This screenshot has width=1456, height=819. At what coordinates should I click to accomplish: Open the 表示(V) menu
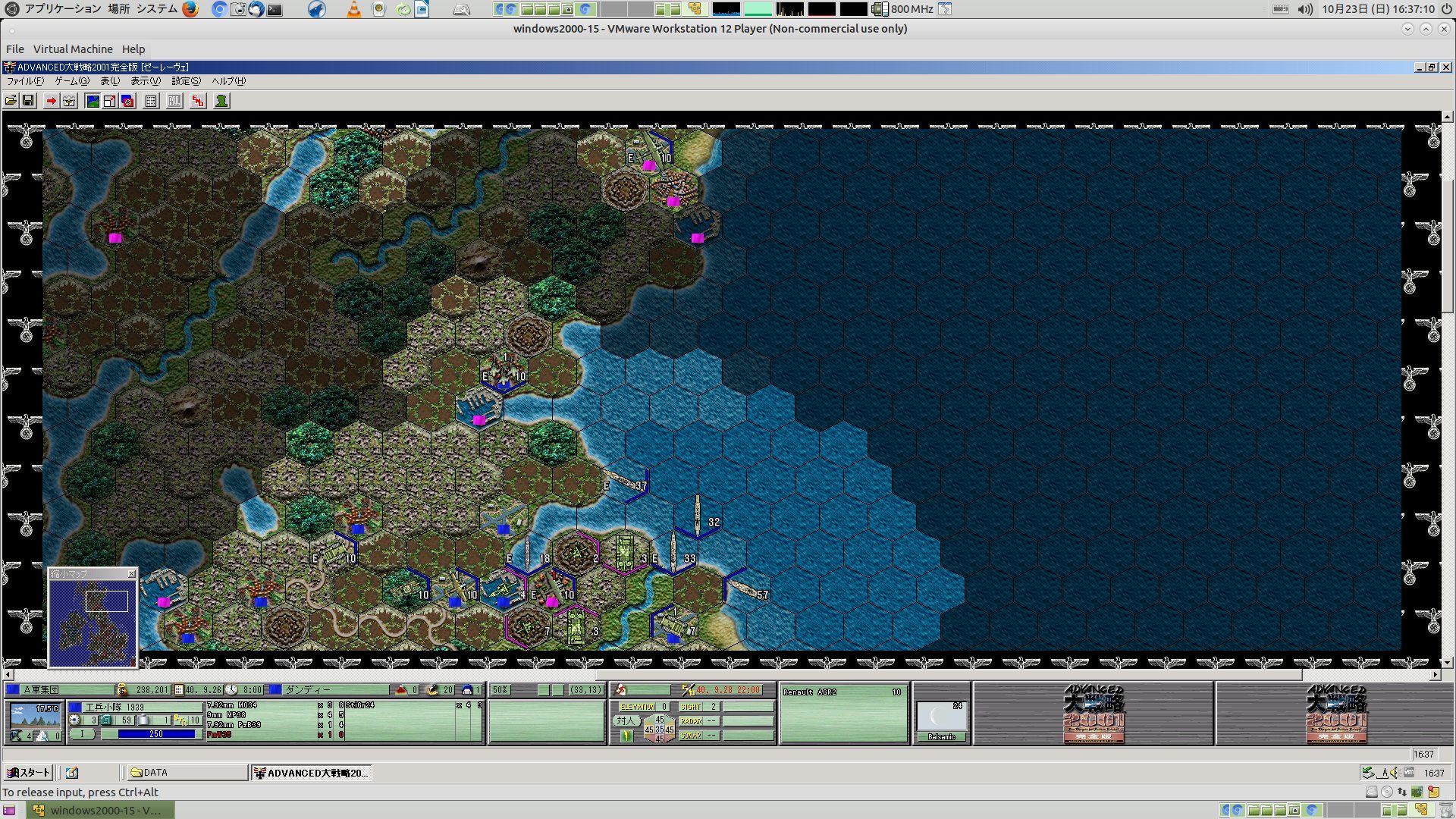pyautogui.click(x=146, y=81)
